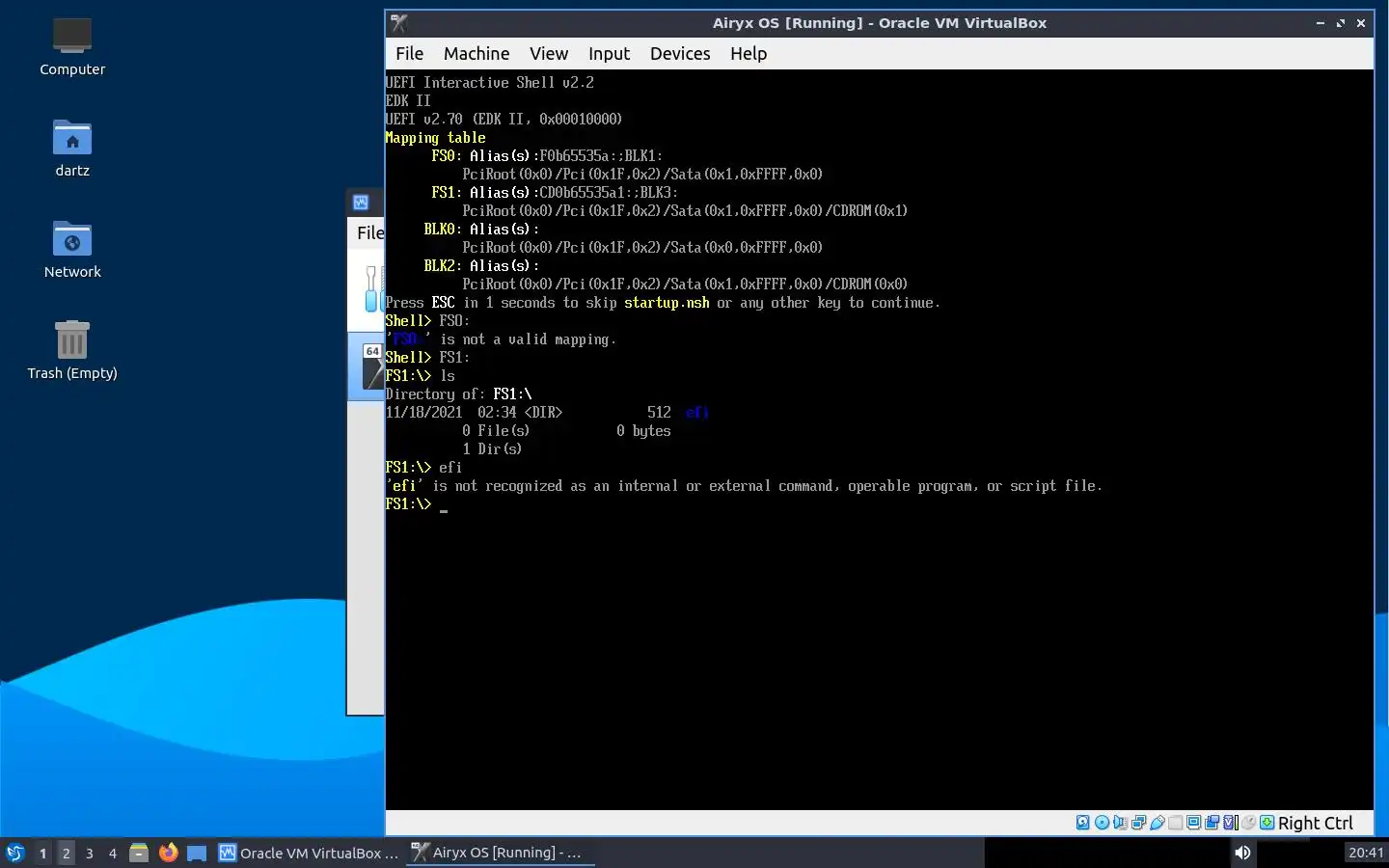The width and height of the screenshot is (1389, 868).
Task: Click the 'is not a valid mapping.' message
Action: pos(528,339)
